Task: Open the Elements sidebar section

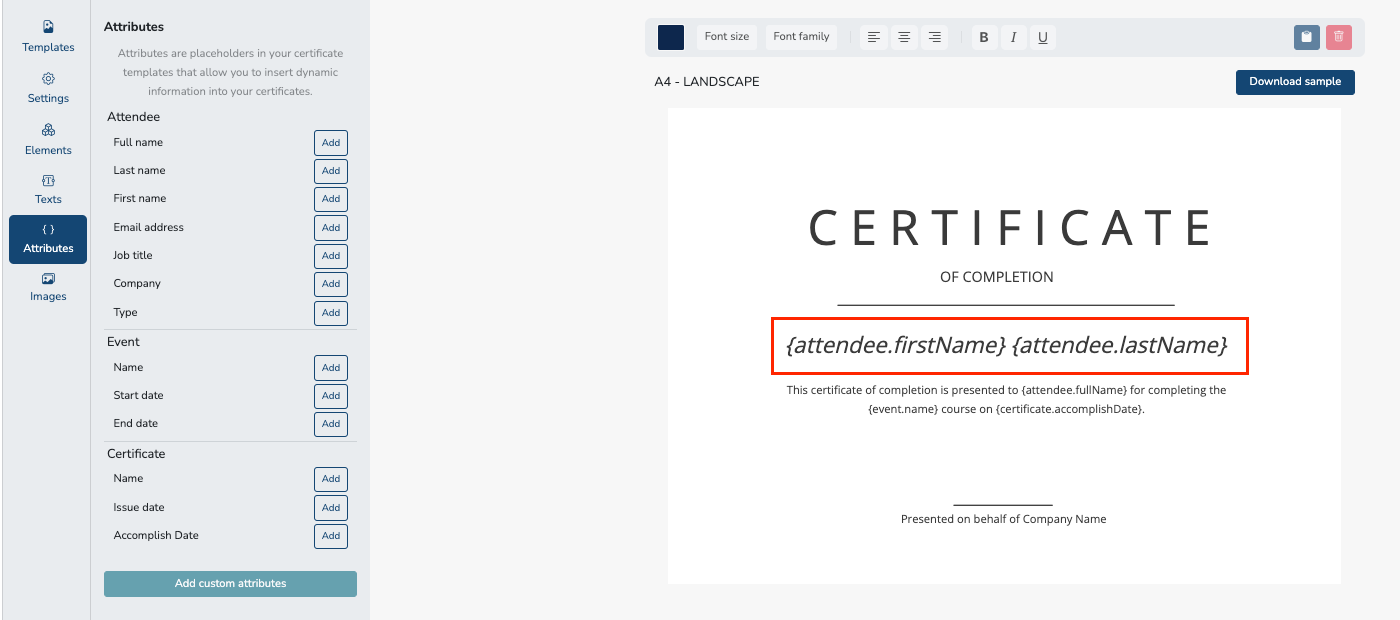Action: (48, 139)
